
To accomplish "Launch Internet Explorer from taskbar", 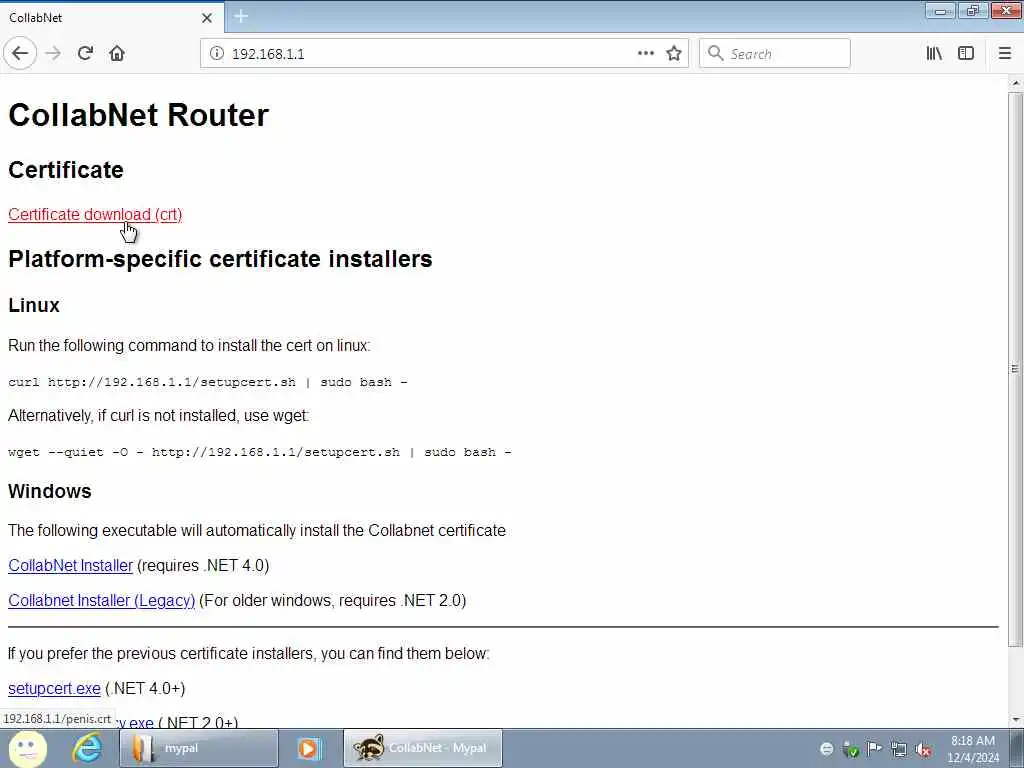I will [88, 748].
